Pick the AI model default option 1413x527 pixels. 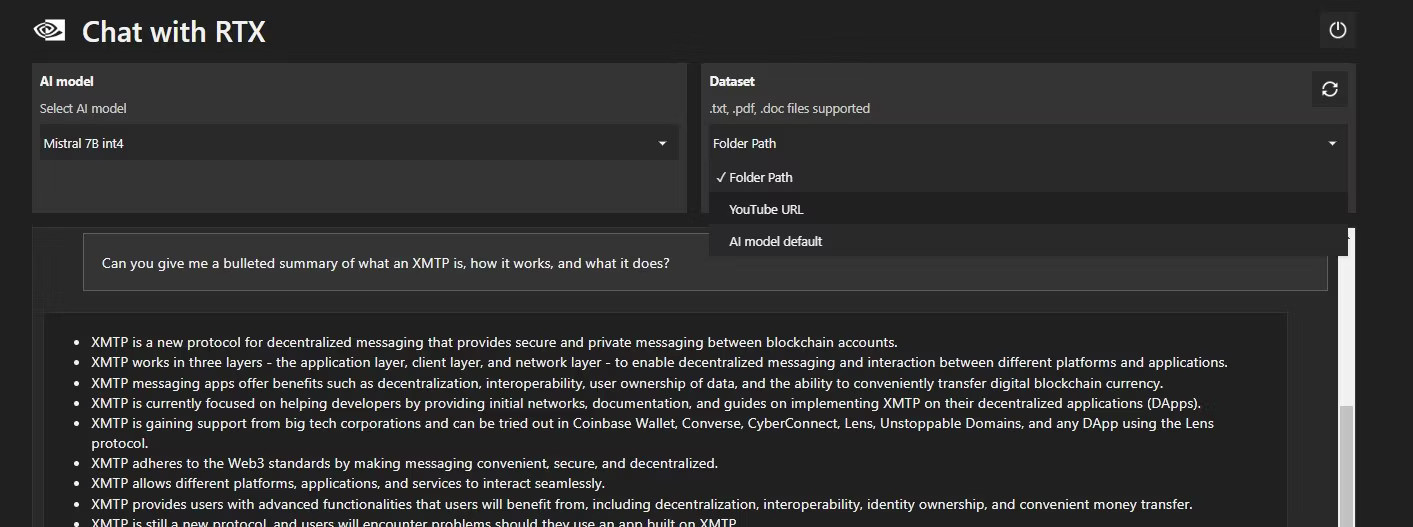click(x=775, y=241)
